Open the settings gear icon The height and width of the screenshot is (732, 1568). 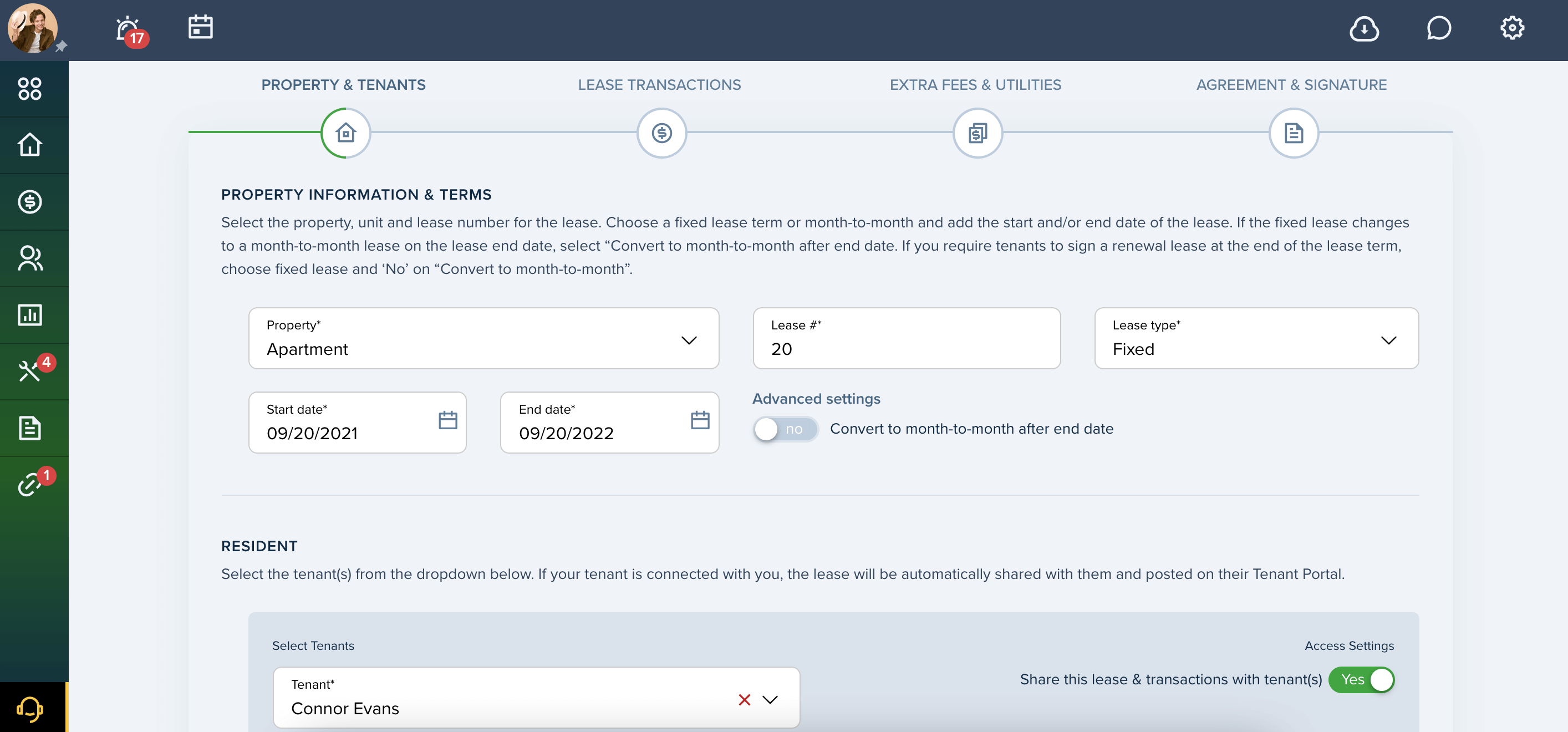tap(1512, 28)
